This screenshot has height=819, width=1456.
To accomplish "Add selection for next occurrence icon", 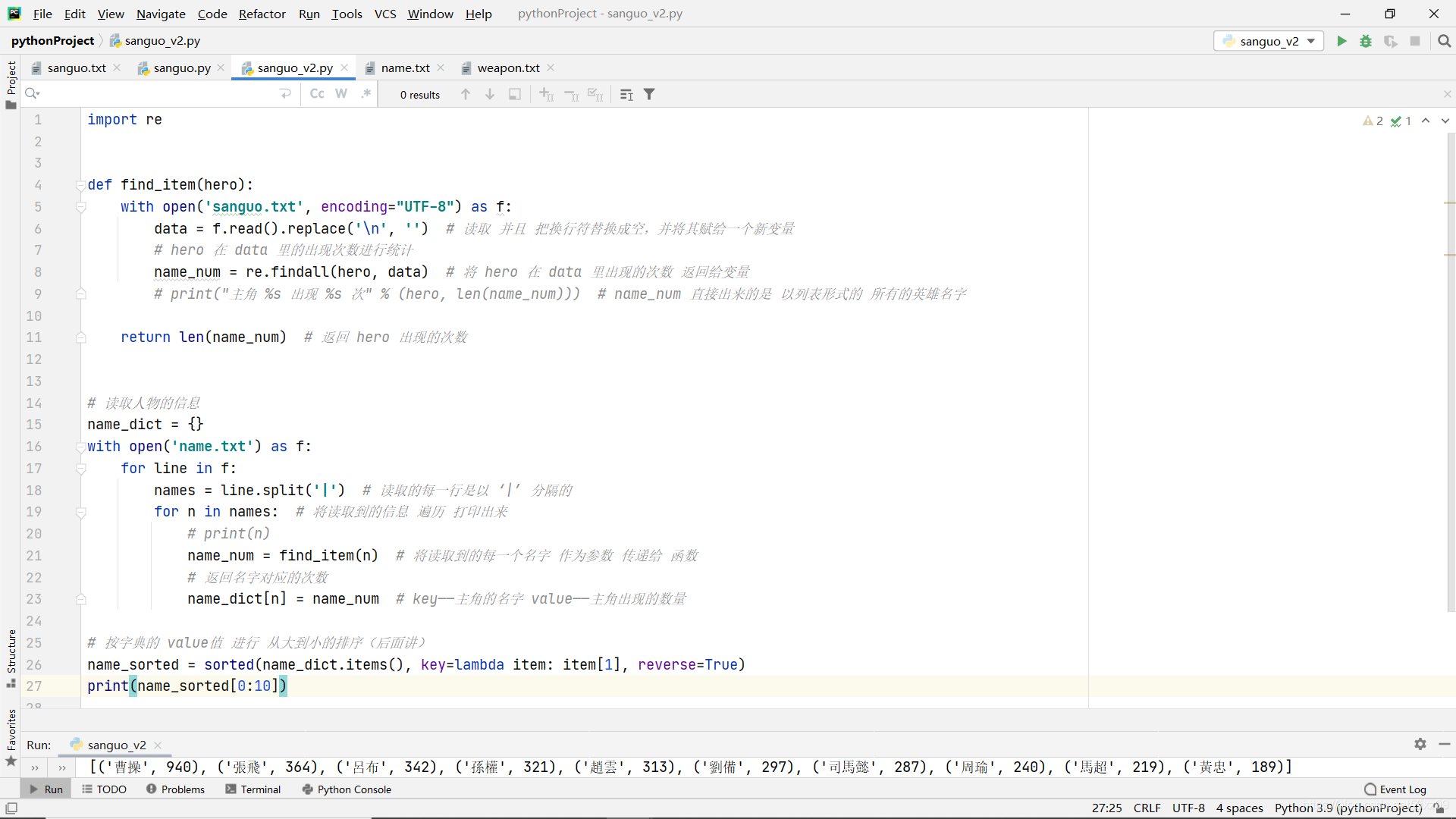I will pos(546,94).
